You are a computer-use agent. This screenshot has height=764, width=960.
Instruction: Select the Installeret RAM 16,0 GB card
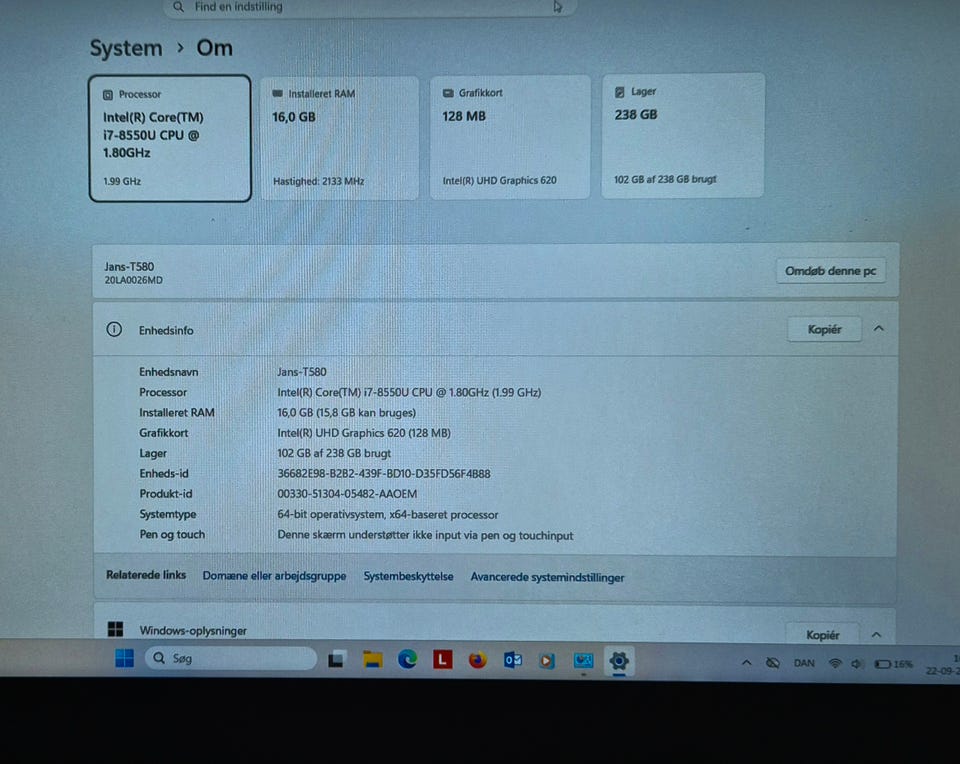tap(340, 138)
